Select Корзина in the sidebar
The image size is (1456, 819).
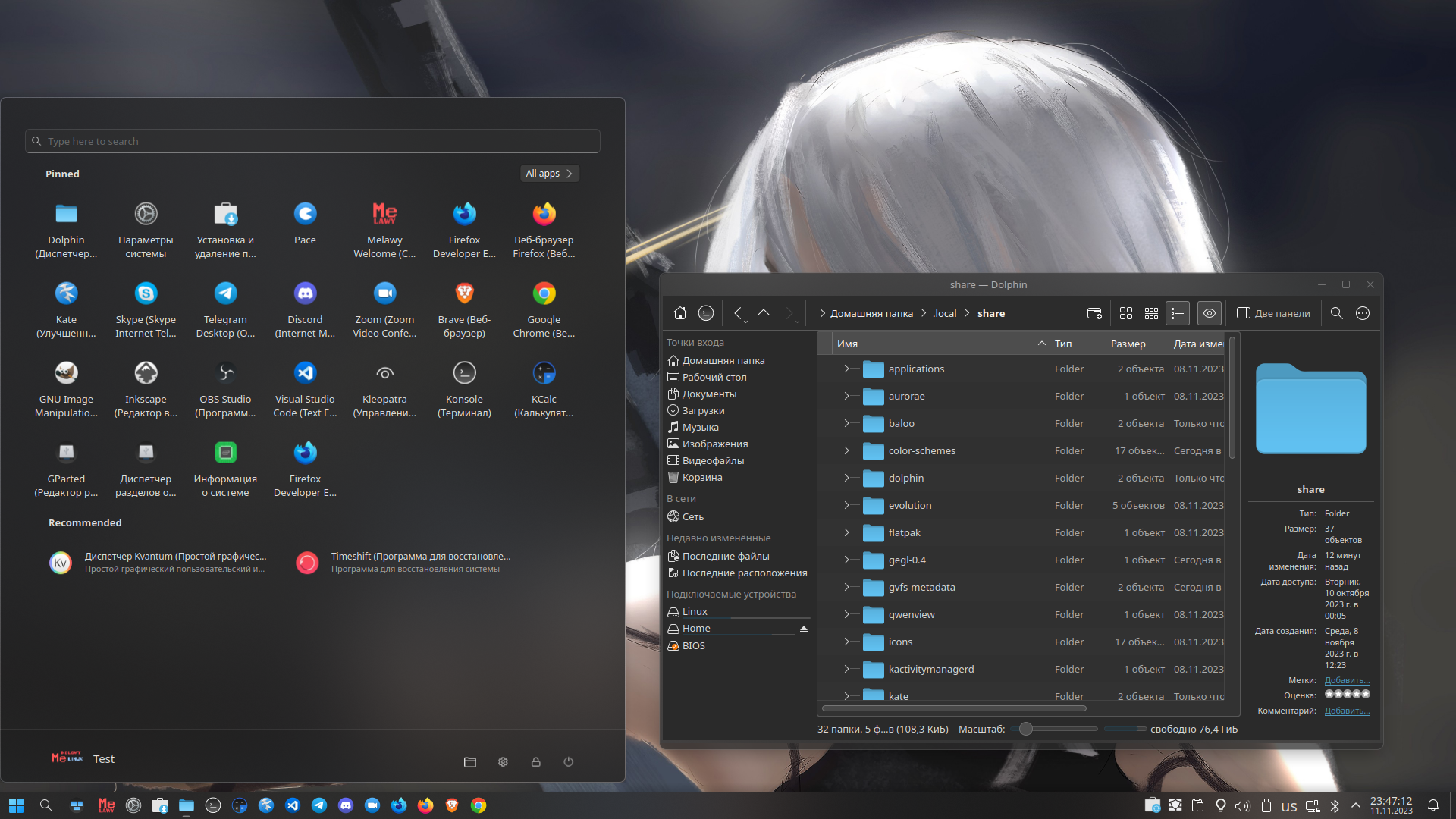click(x=701, y=477)
